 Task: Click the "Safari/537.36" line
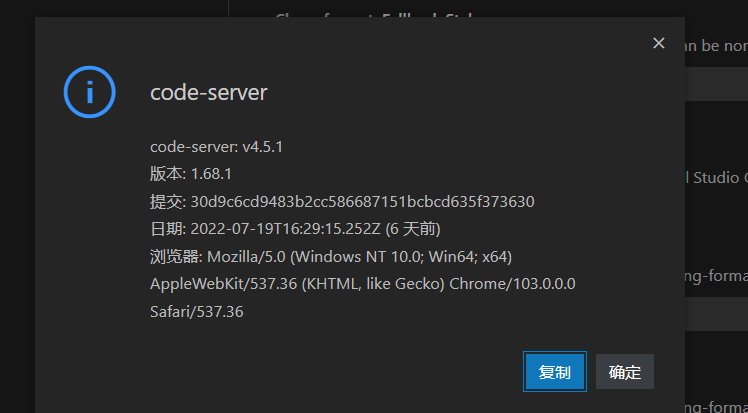[196, 311]
